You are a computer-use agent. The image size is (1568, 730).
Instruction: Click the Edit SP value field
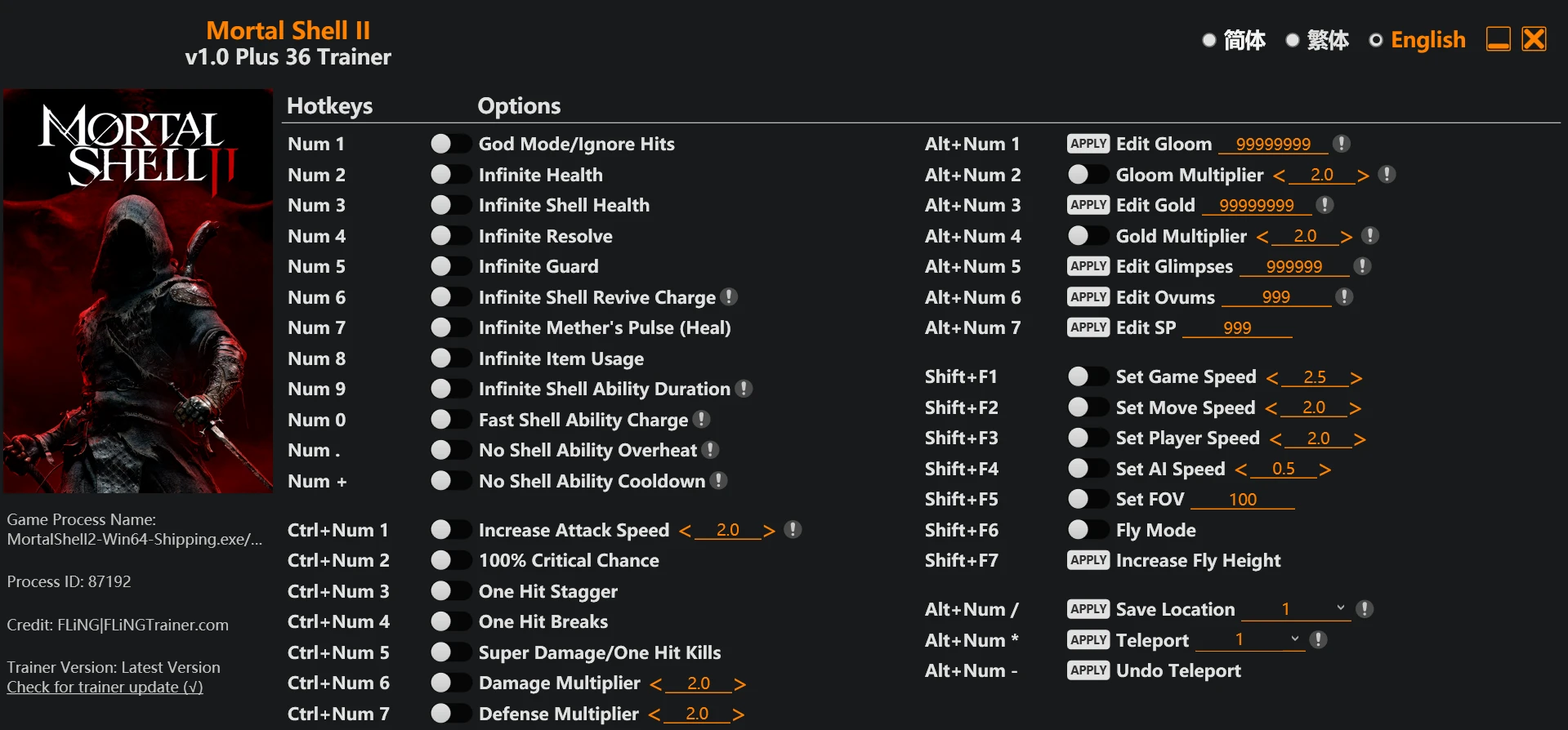[1237, 327]
